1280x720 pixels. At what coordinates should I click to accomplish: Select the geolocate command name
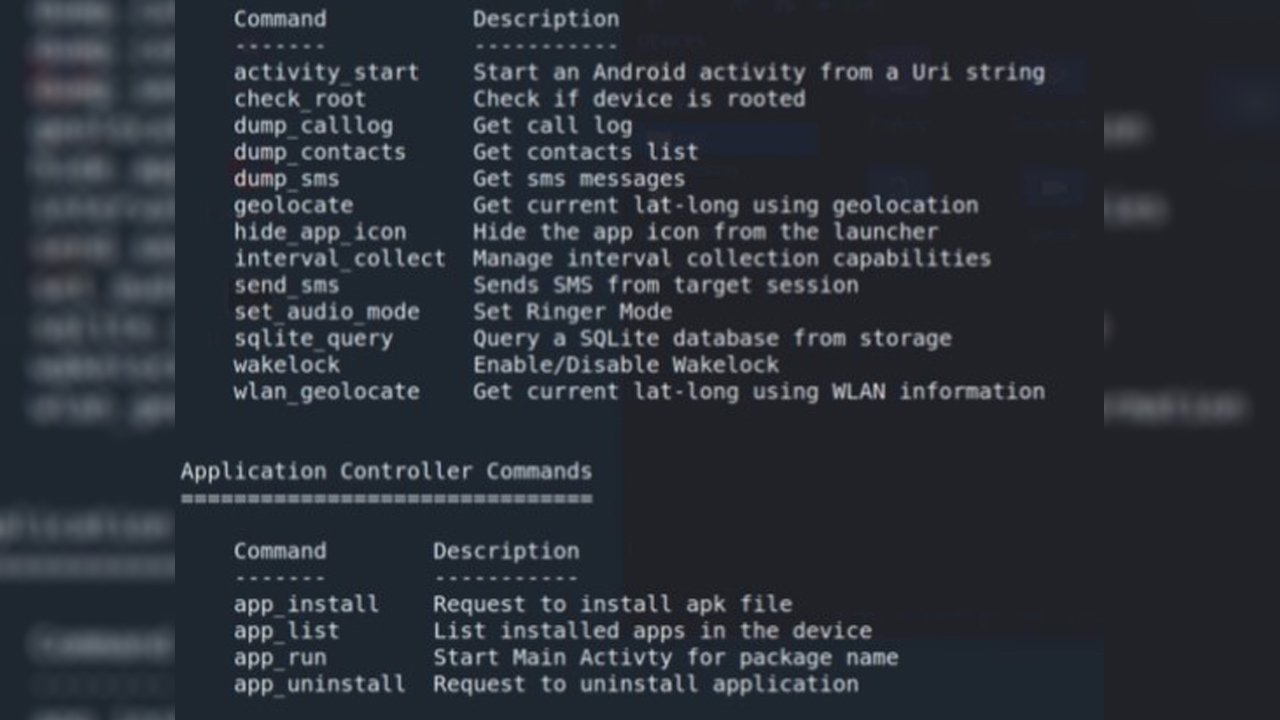293,205
